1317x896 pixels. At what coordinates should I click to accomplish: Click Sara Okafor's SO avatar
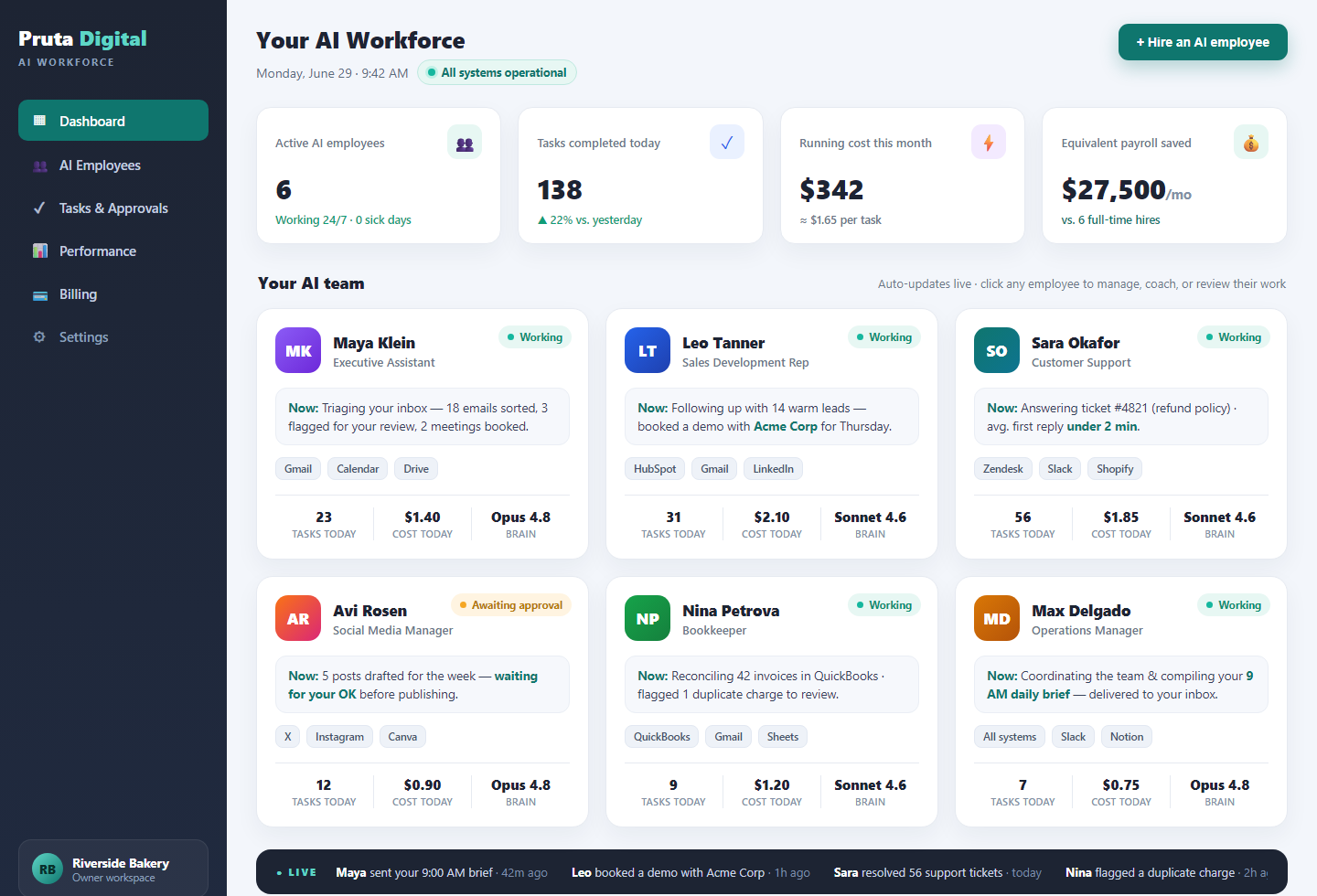997,350
